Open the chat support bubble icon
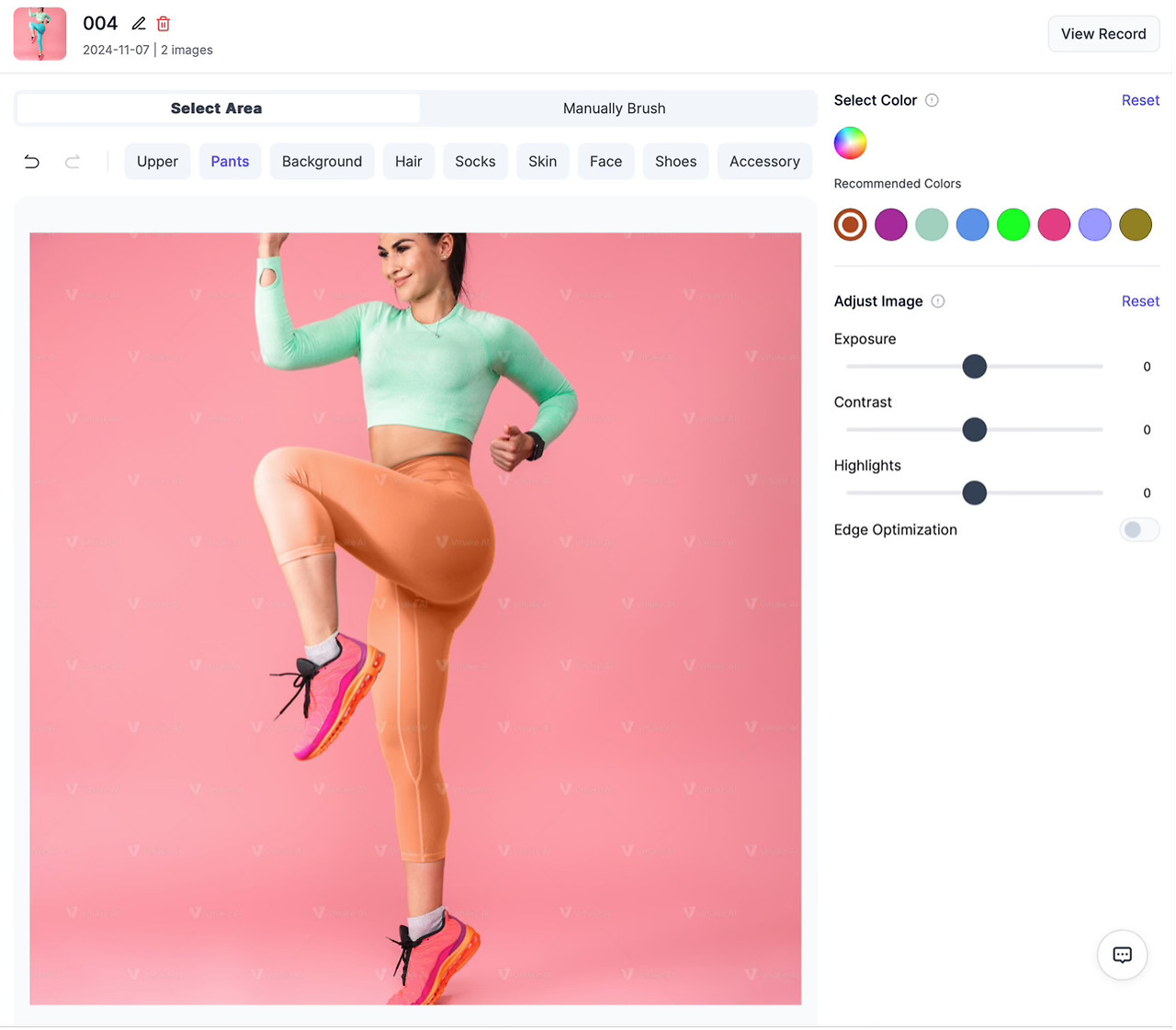The image size is (1176, 1030). pyautogui.click(x=1122, y=955)
